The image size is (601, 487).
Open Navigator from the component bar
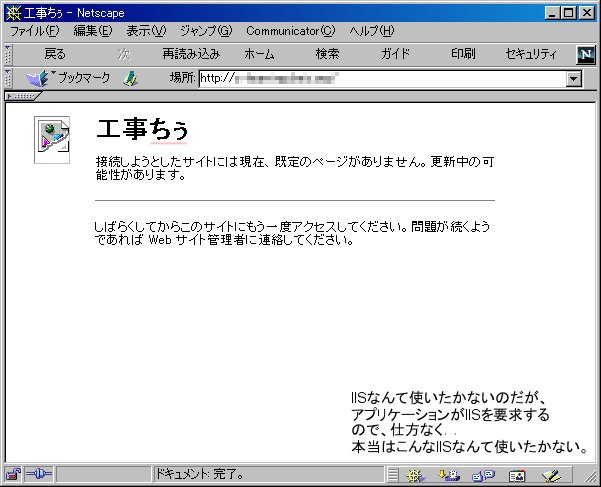pyautogui.click(x=415, y=476)
